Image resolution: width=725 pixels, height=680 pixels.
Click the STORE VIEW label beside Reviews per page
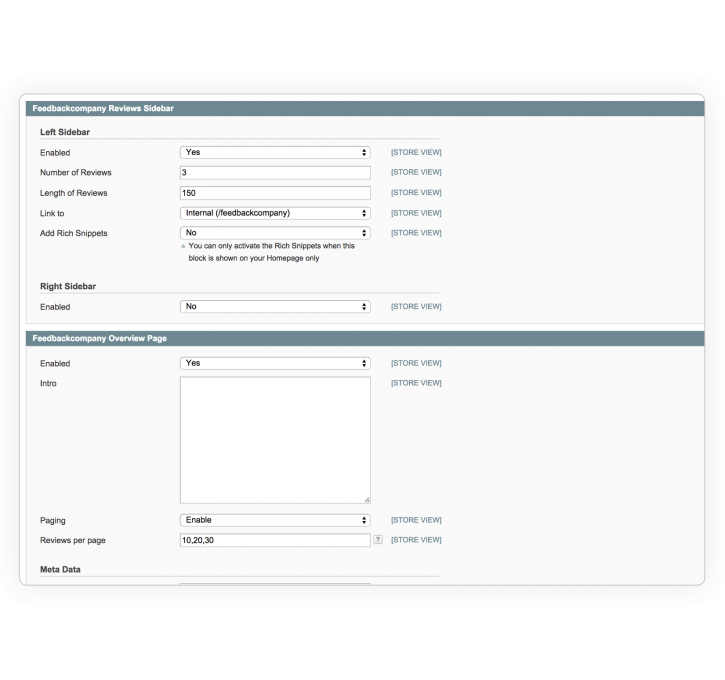416,540
